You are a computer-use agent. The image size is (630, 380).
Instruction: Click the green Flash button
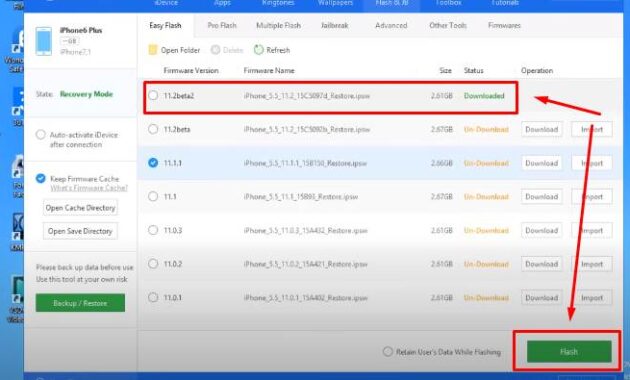pos(569,351)
